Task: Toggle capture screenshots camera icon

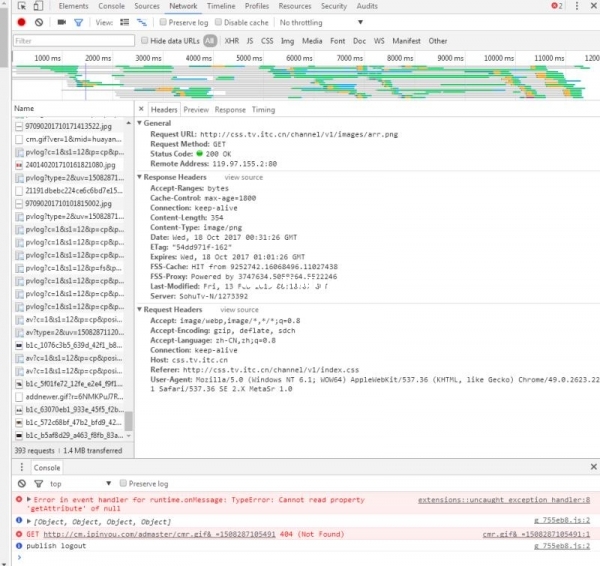Action: point(62,22)
